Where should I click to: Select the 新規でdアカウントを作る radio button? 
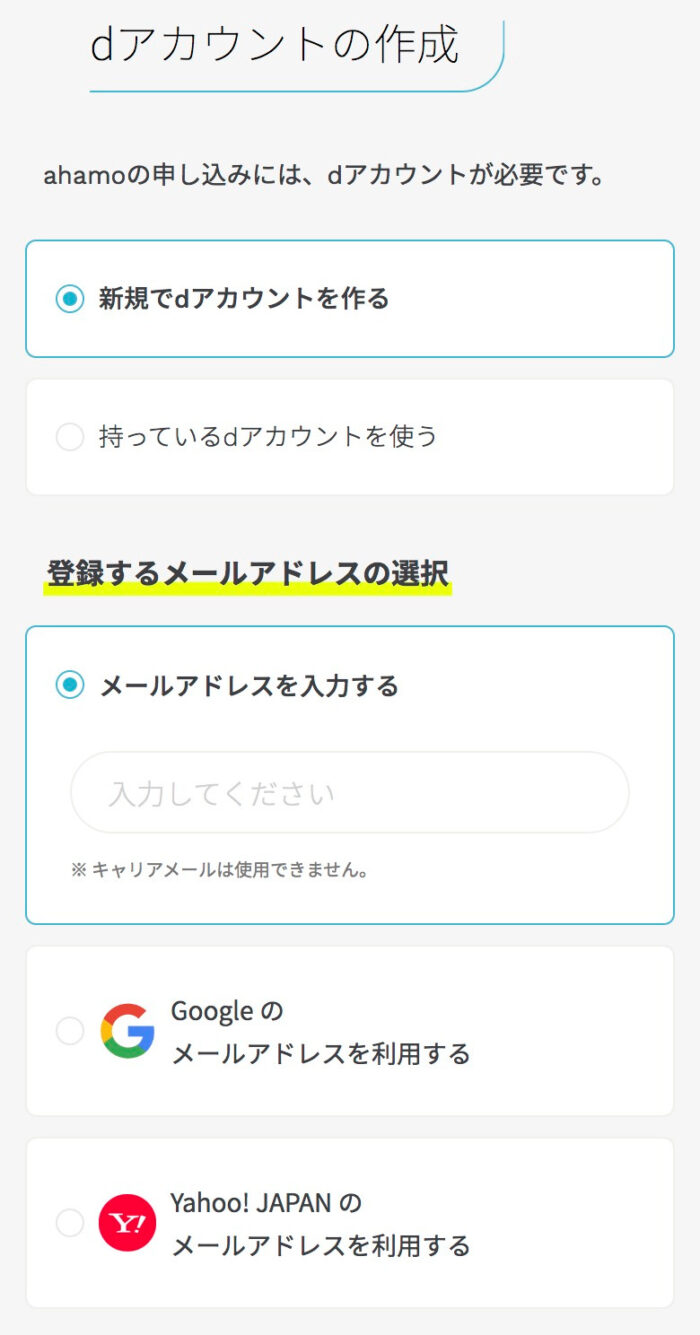click(x=70, y=298)
